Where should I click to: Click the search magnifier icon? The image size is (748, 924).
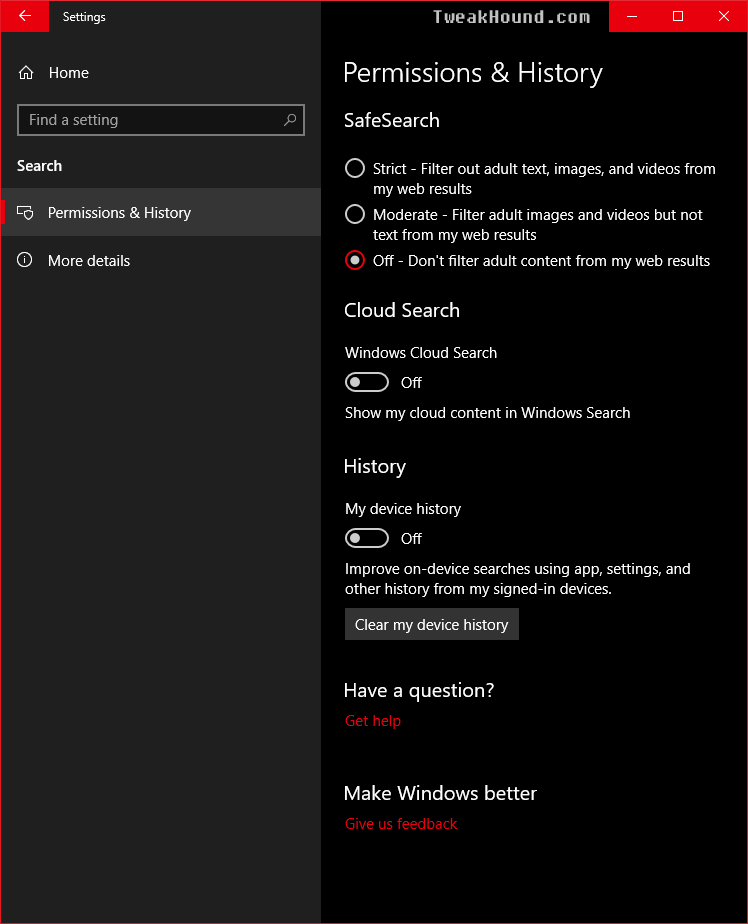(x=289, y=120)
